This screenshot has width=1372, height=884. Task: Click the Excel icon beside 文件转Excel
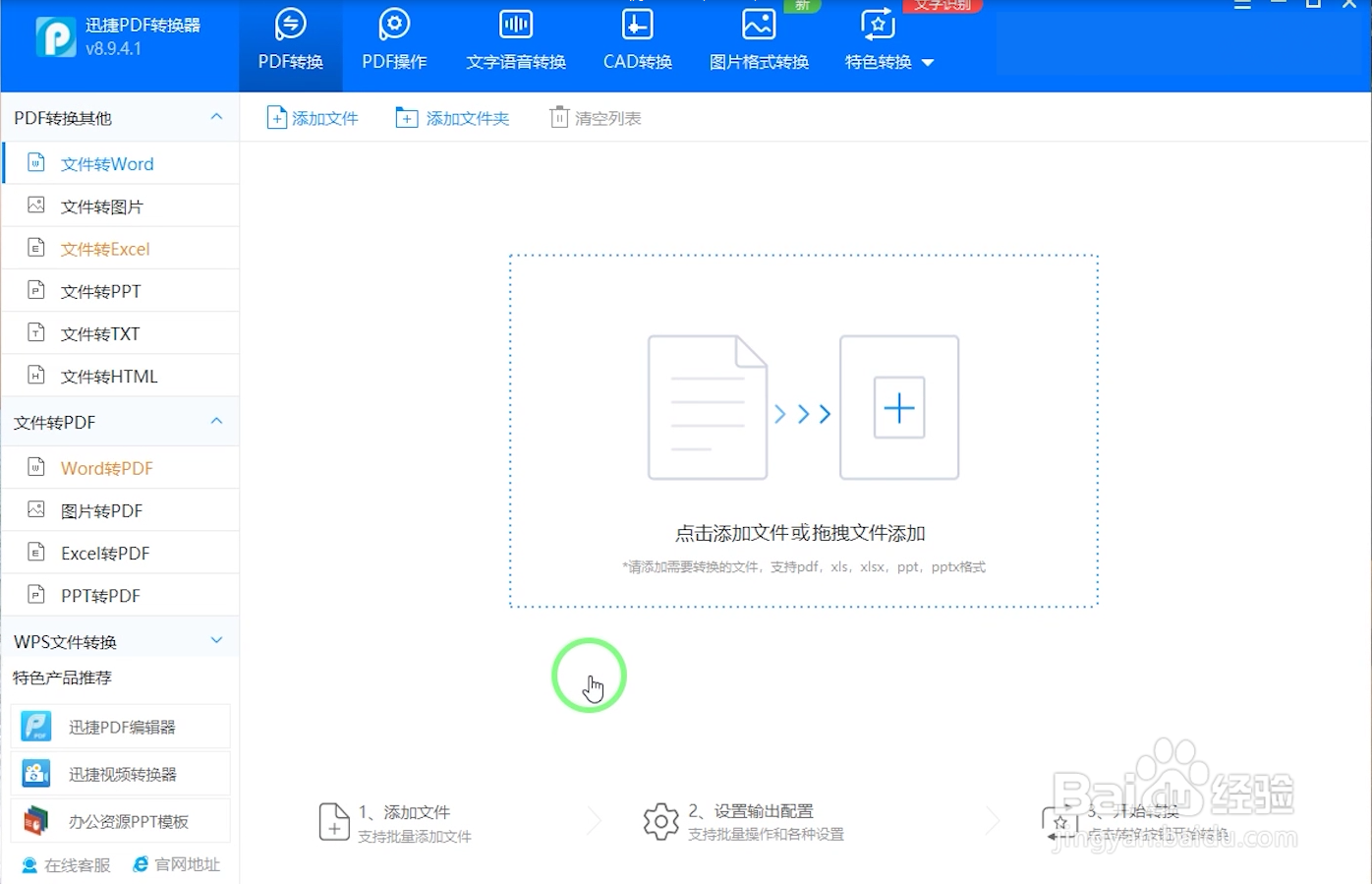(x=36, y=247)
